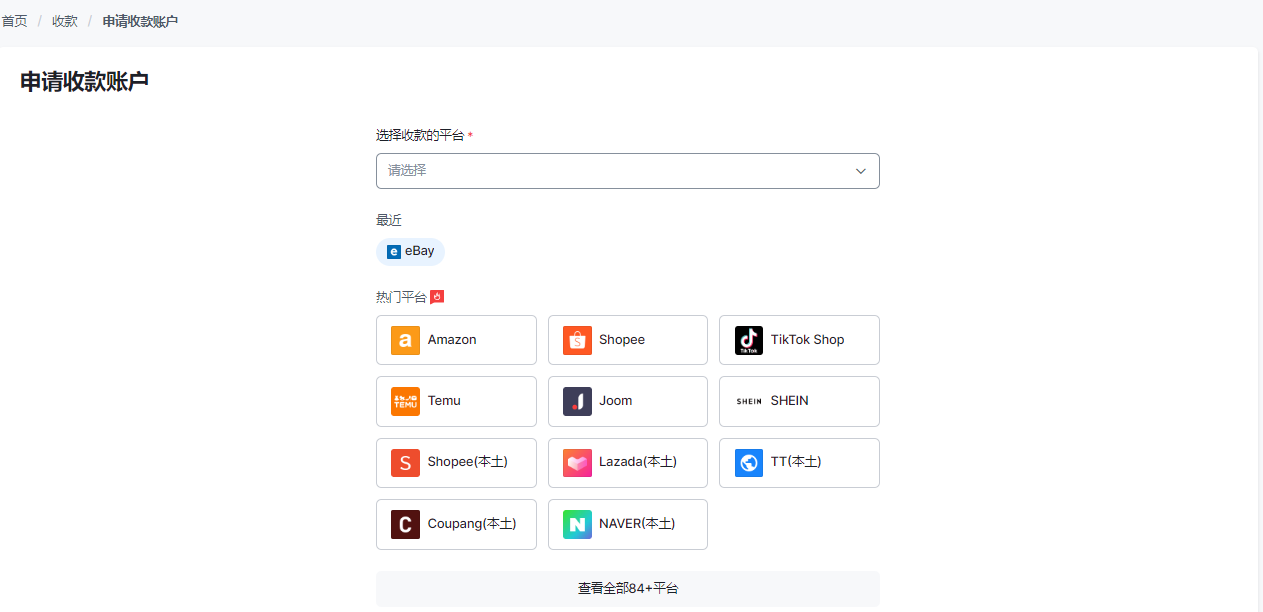Open the 选择收款的平台 dropdown field

(628, 171)
